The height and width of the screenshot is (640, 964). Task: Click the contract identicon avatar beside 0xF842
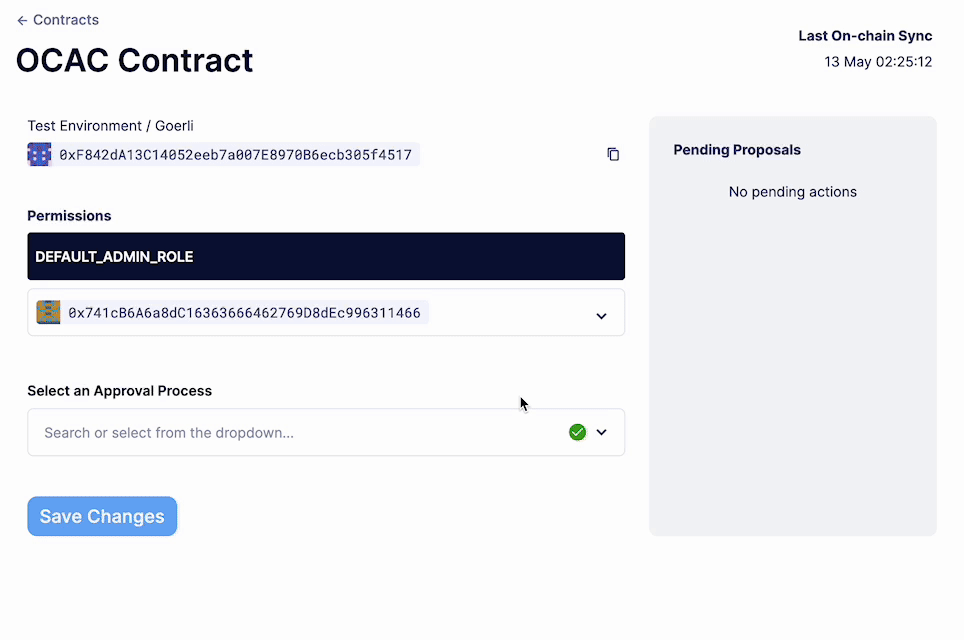[39, 154]
